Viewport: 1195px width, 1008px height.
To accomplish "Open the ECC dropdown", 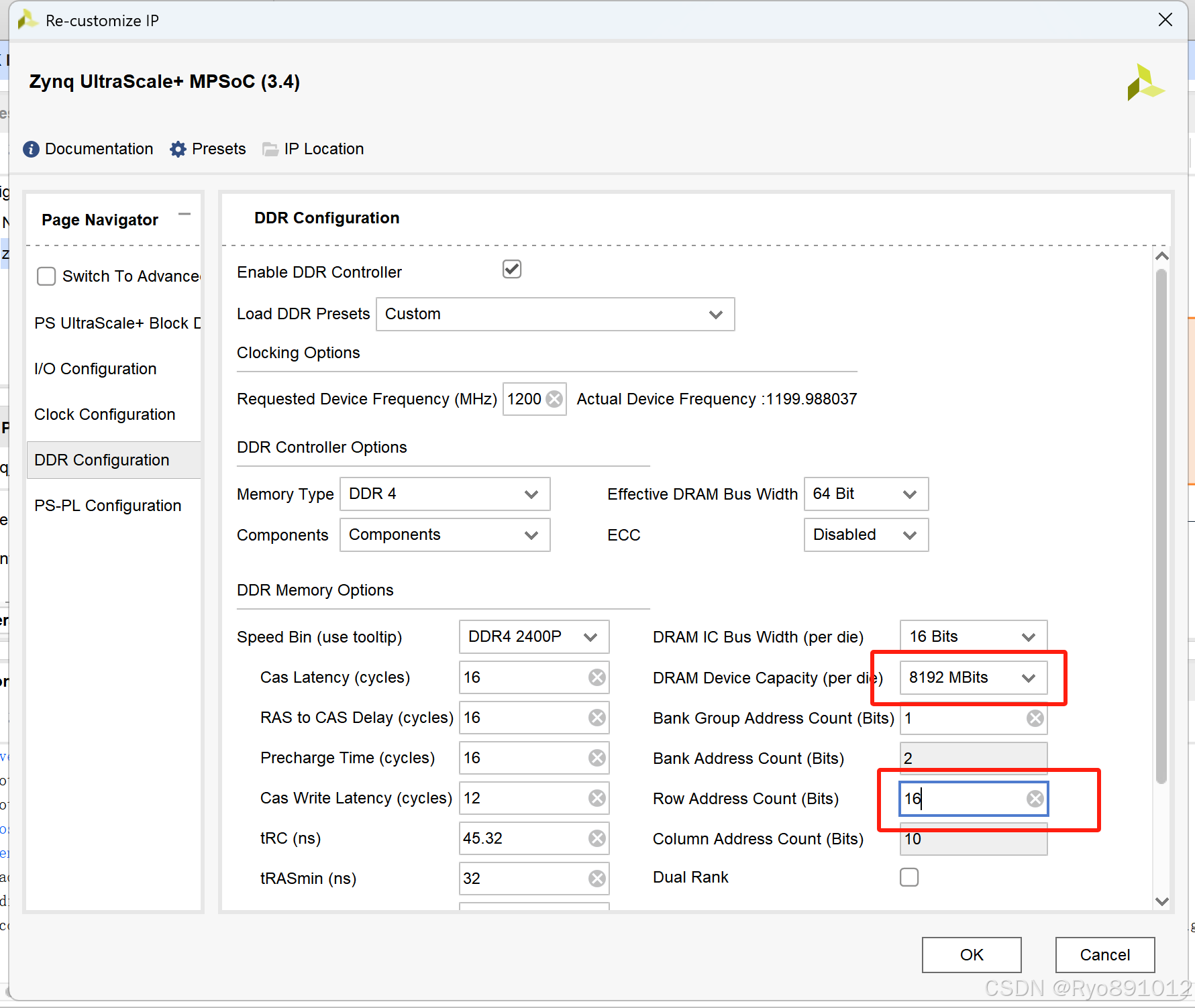I will [866, 535].
